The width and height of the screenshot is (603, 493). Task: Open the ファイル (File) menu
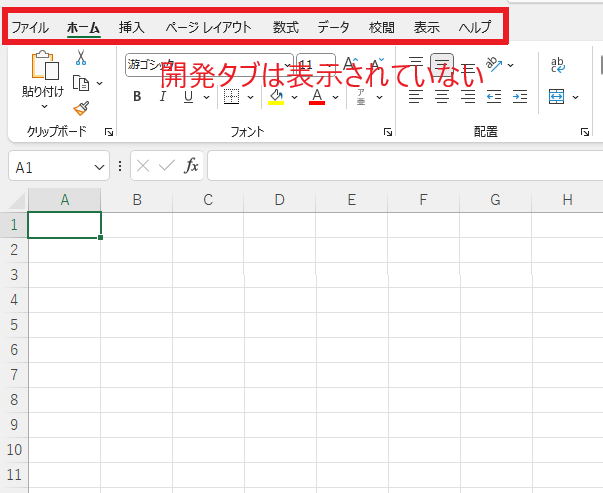30,27
